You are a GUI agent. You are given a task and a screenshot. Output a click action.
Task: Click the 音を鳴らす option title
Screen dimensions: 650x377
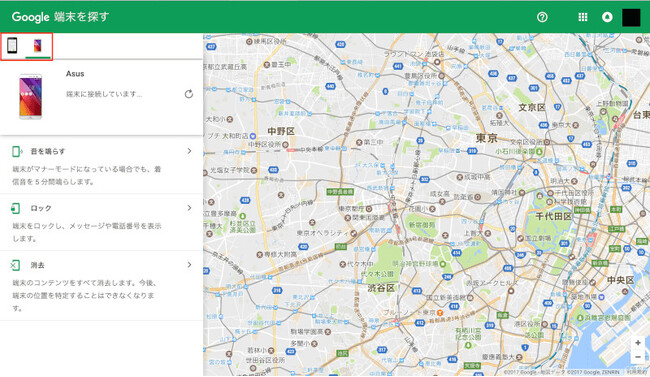pos(48,151)
